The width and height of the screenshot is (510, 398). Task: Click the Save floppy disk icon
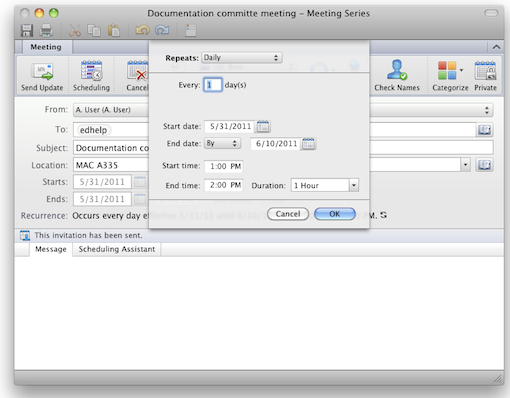(27, 30)
